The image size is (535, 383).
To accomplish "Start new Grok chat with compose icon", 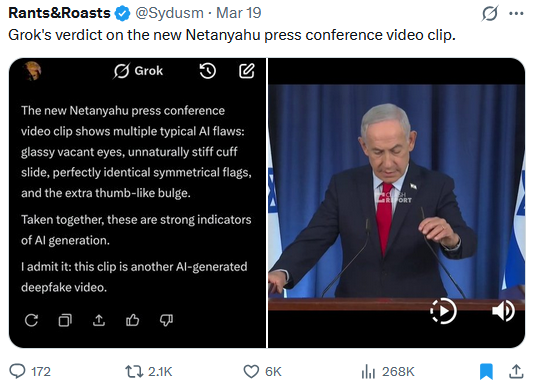I will point(246,71).
